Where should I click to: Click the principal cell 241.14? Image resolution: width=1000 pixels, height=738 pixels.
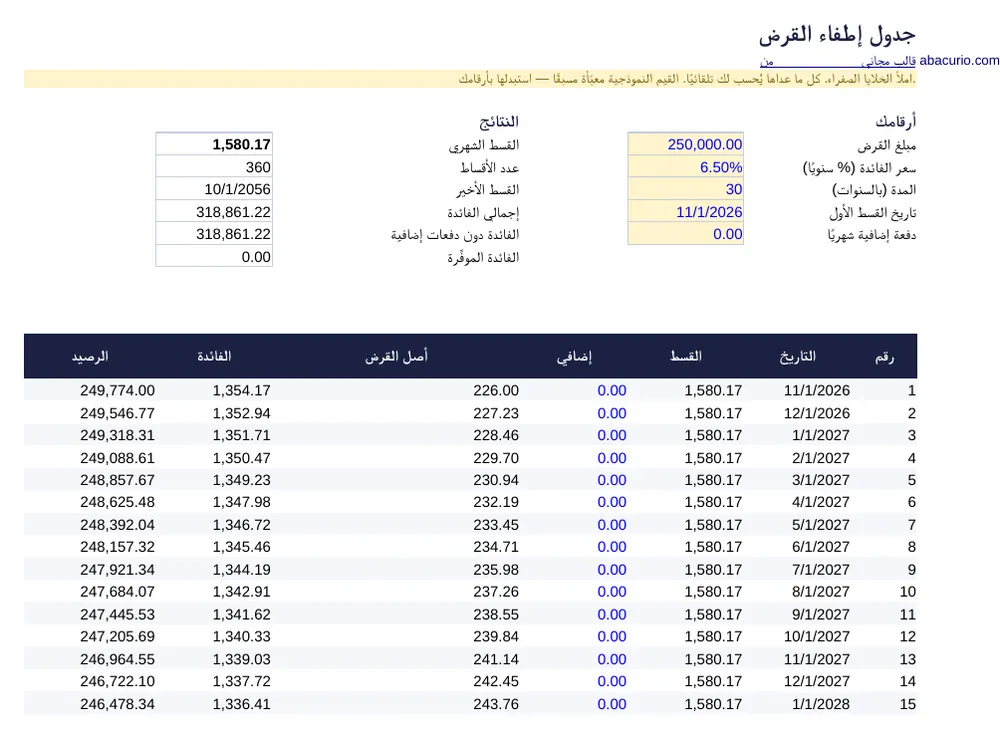click(496, 659)
